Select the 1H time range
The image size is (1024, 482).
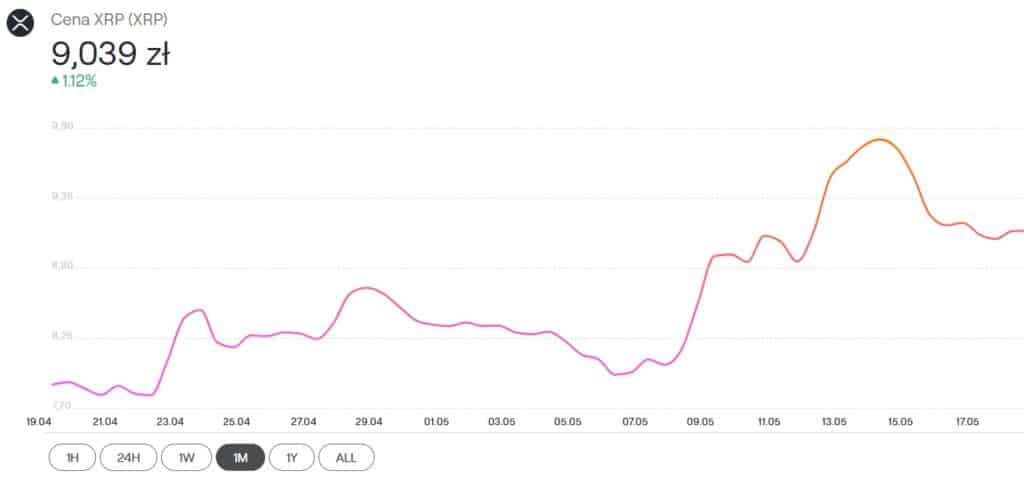tap(72, 457)
